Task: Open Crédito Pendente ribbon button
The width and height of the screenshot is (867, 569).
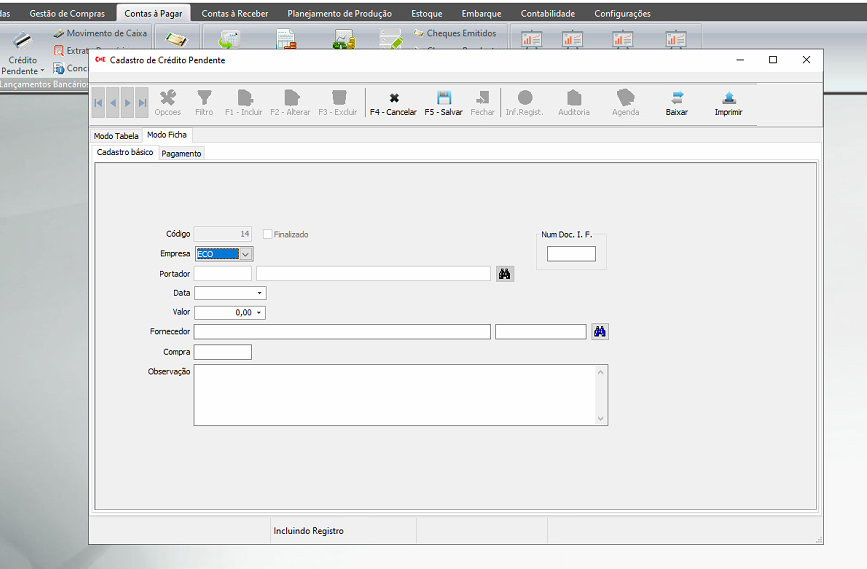Action: [x=22, y=54]
